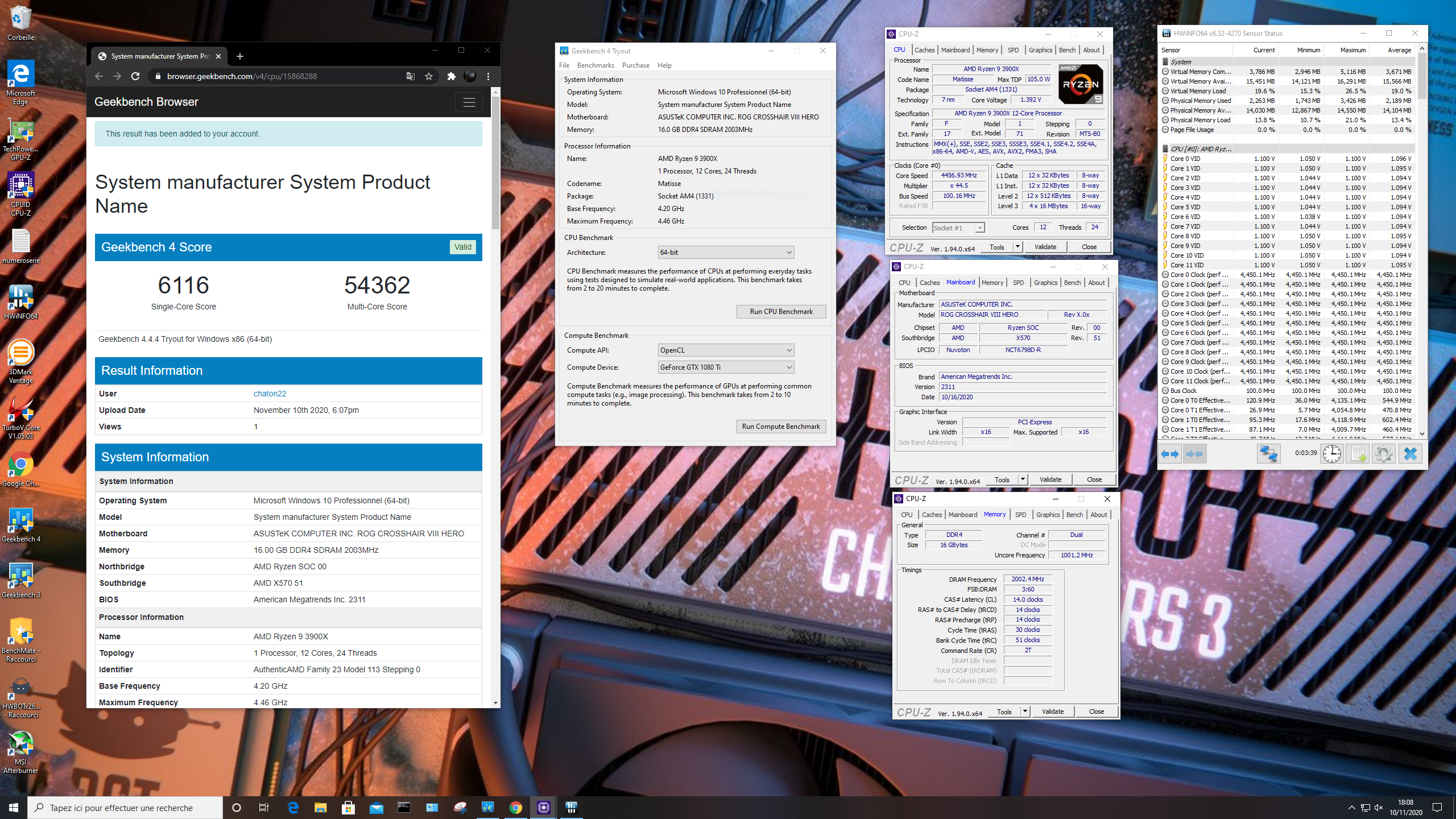Open HWiNFO64 desktop shortcut
The width and height of the screenshot is (1456, 819).
coord(20,301)
